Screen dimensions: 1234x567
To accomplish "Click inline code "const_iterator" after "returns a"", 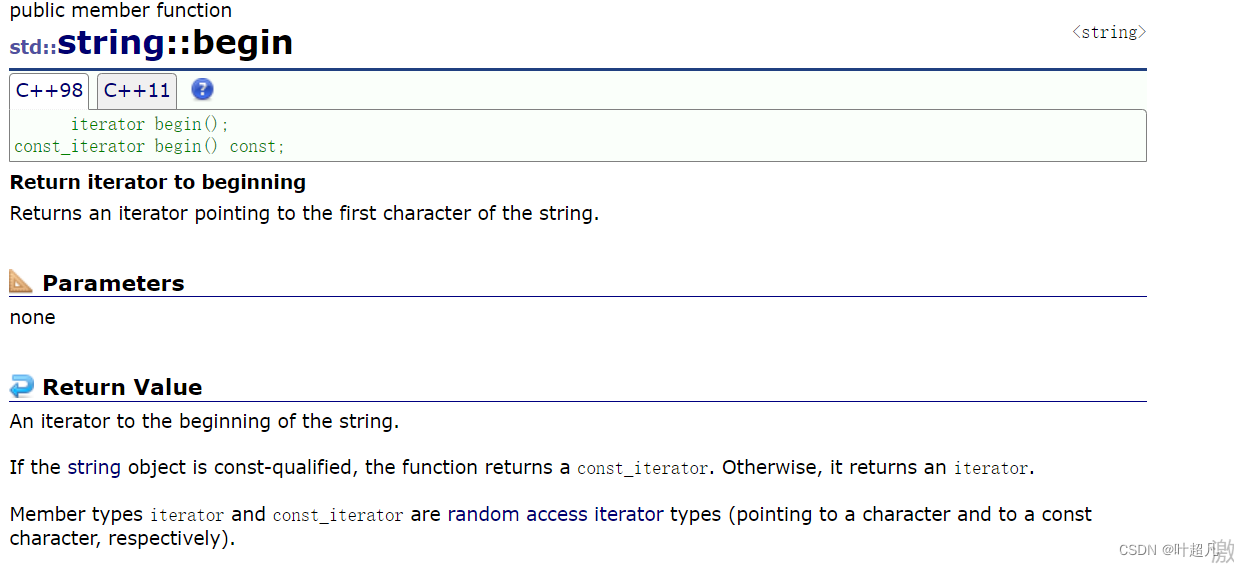I will point(643,468).
